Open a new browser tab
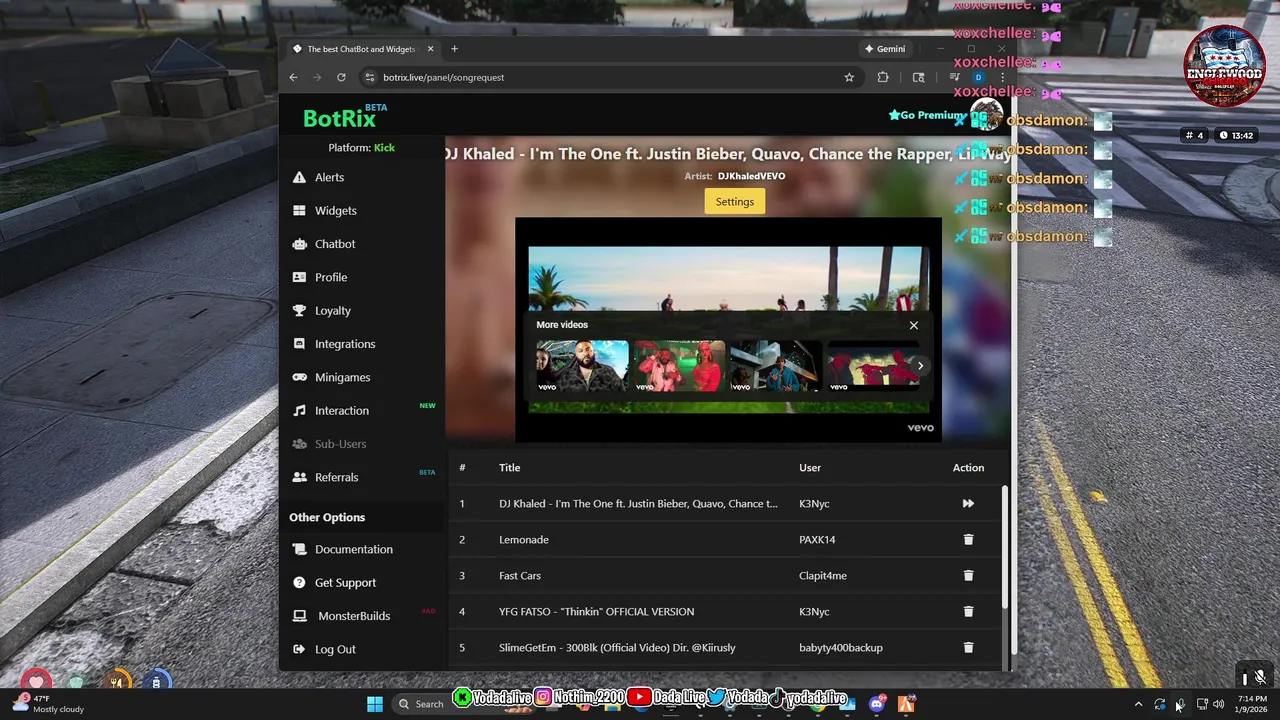Screen dimensions: 1280x720 454,49
